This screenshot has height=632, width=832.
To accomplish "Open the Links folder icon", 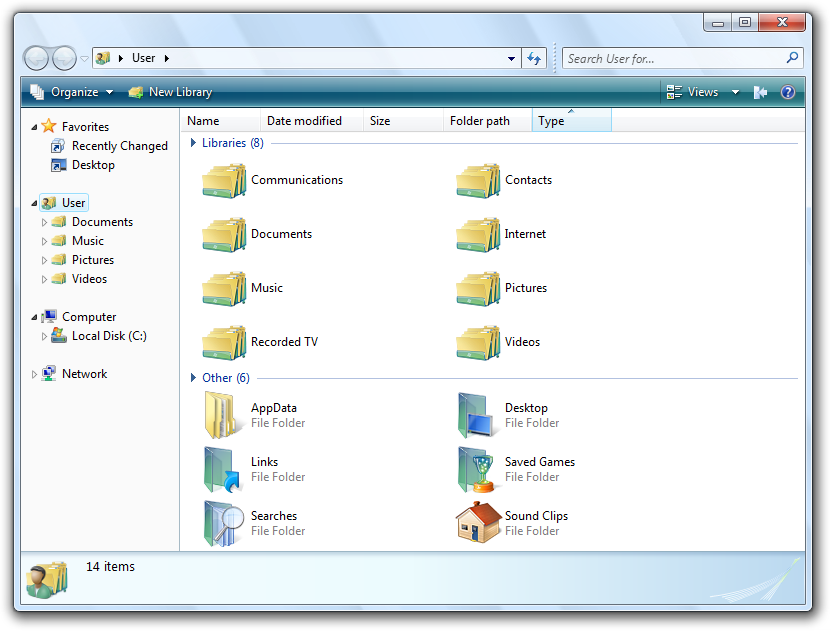I will pyautogui.click(x=224, y=469).
